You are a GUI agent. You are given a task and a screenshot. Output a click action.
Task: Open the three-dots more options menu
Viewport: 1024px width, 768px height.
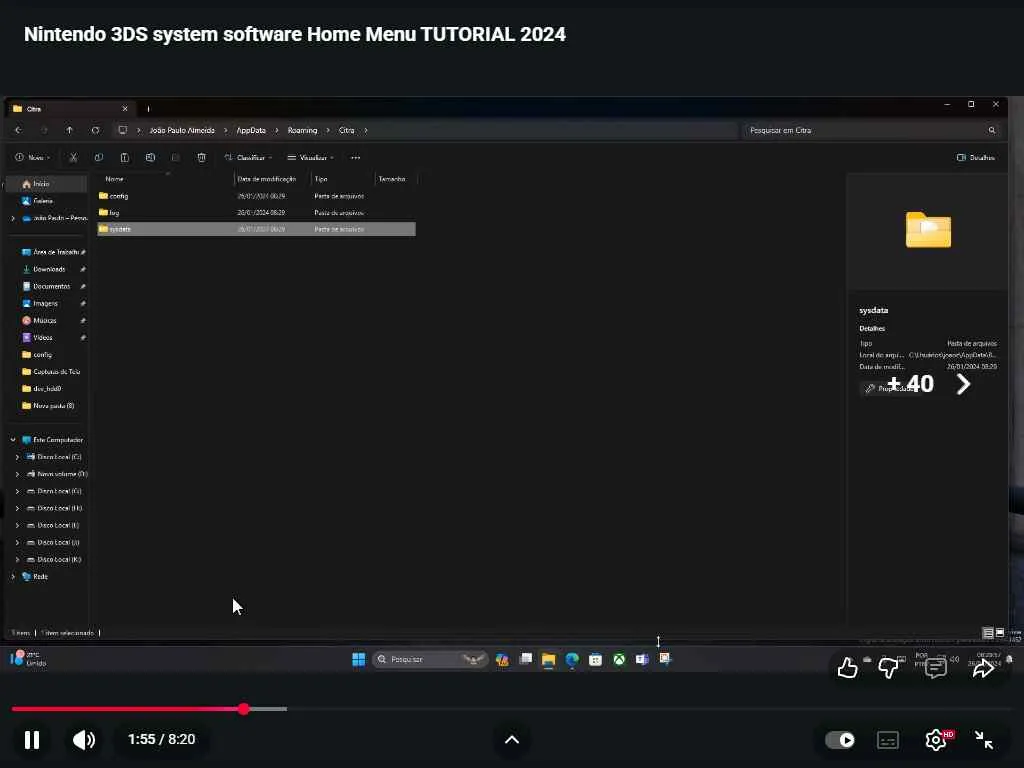click(x=355, y=157)
